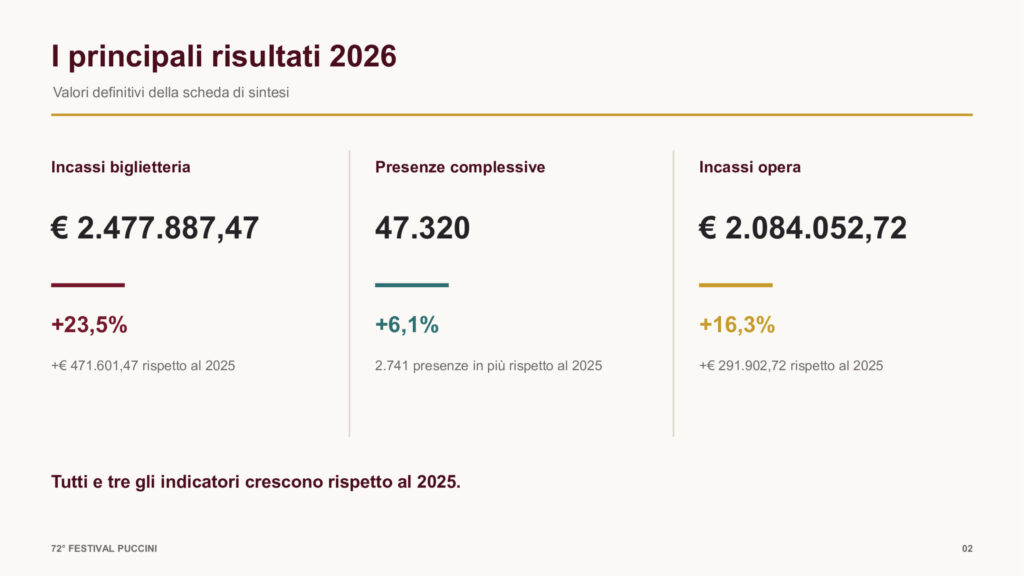
Task: Click the teal accent bar under attendance
Action: tap(412, 285)
